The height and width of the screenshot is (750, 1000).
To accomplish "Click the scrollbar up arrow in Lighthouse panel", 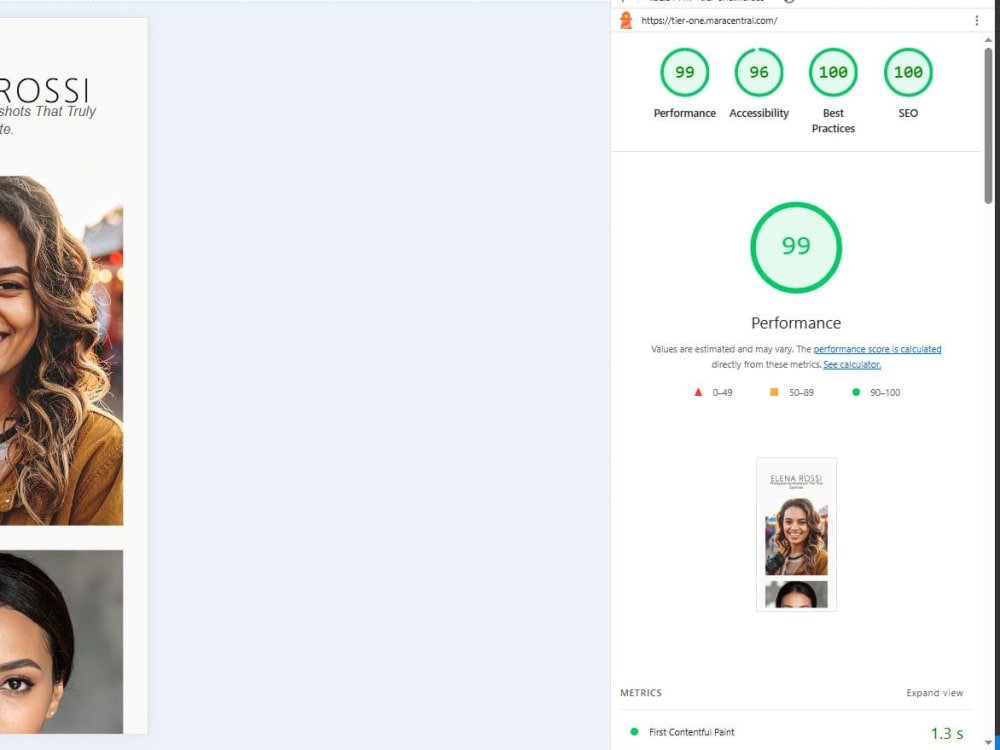I will tap(988, 40).
